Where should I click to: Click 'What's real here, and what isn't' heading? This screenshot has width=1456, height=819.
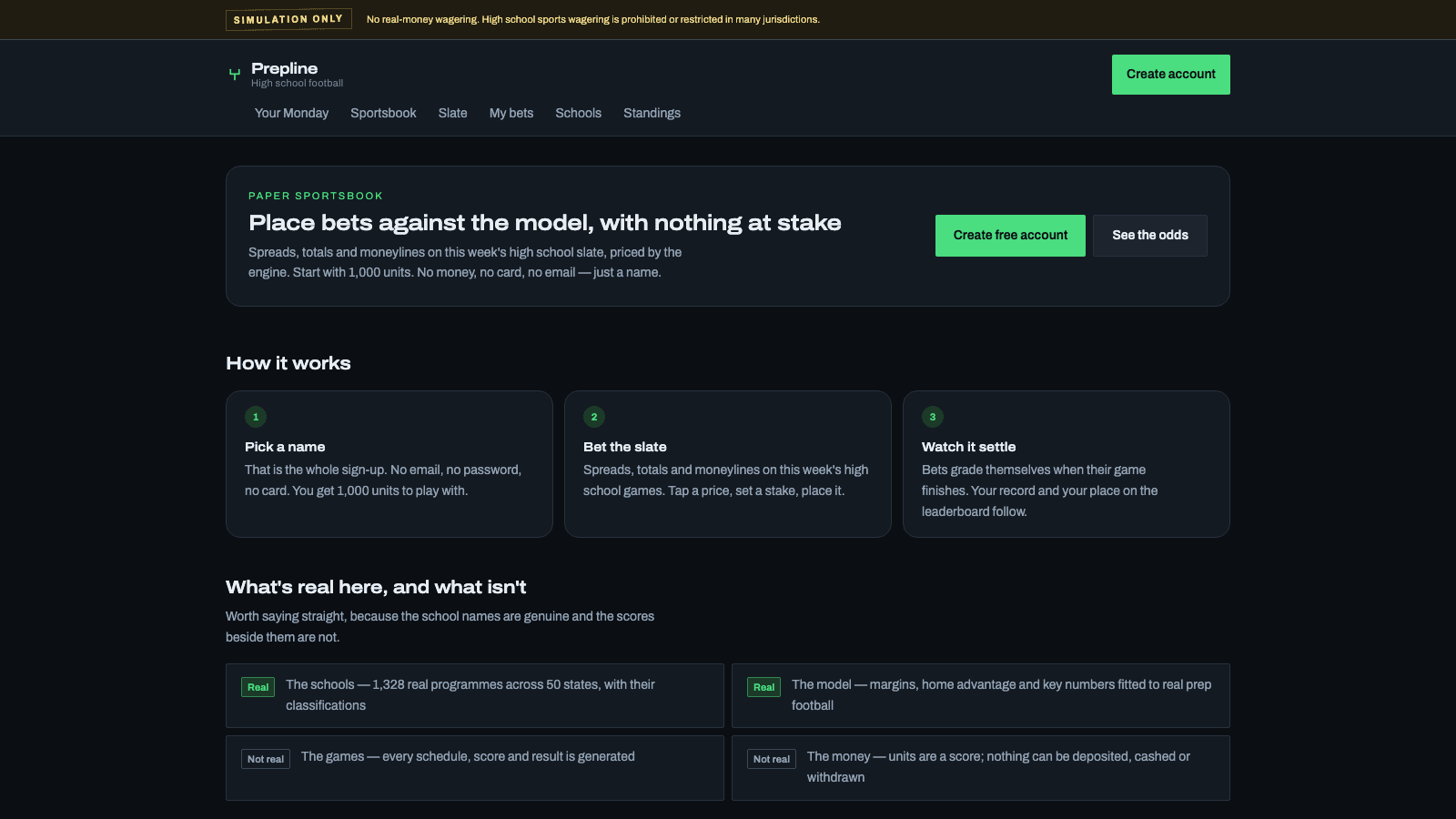(x=376, y=587)
